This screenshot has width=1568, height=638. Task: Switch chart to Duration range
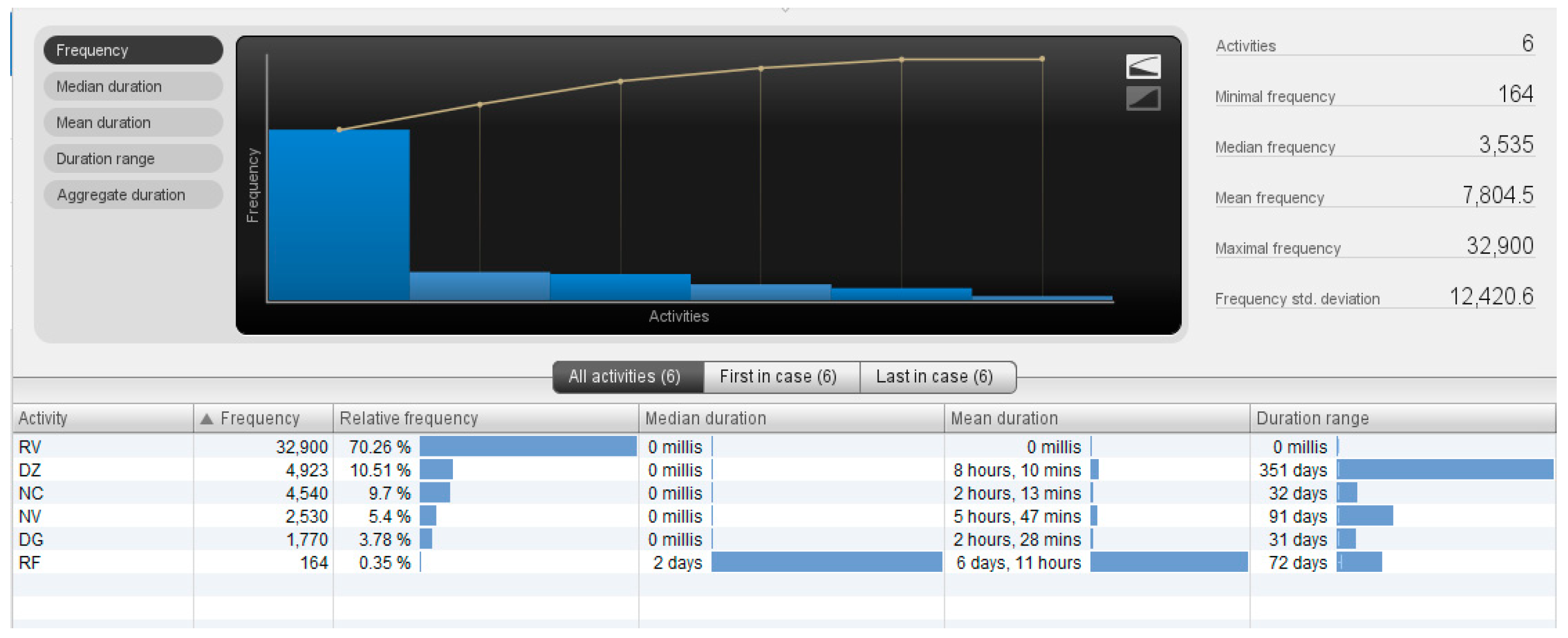point(133,159)
